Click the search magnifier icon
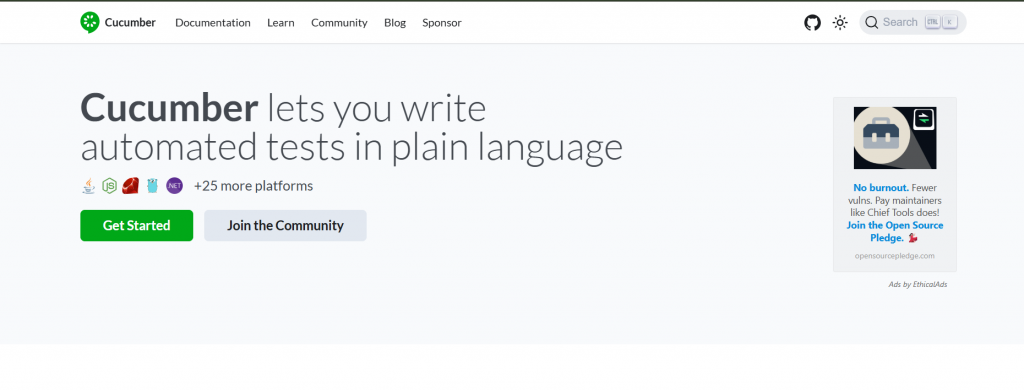This screenshot has height=390, width=1024. [x=872, y=22]
